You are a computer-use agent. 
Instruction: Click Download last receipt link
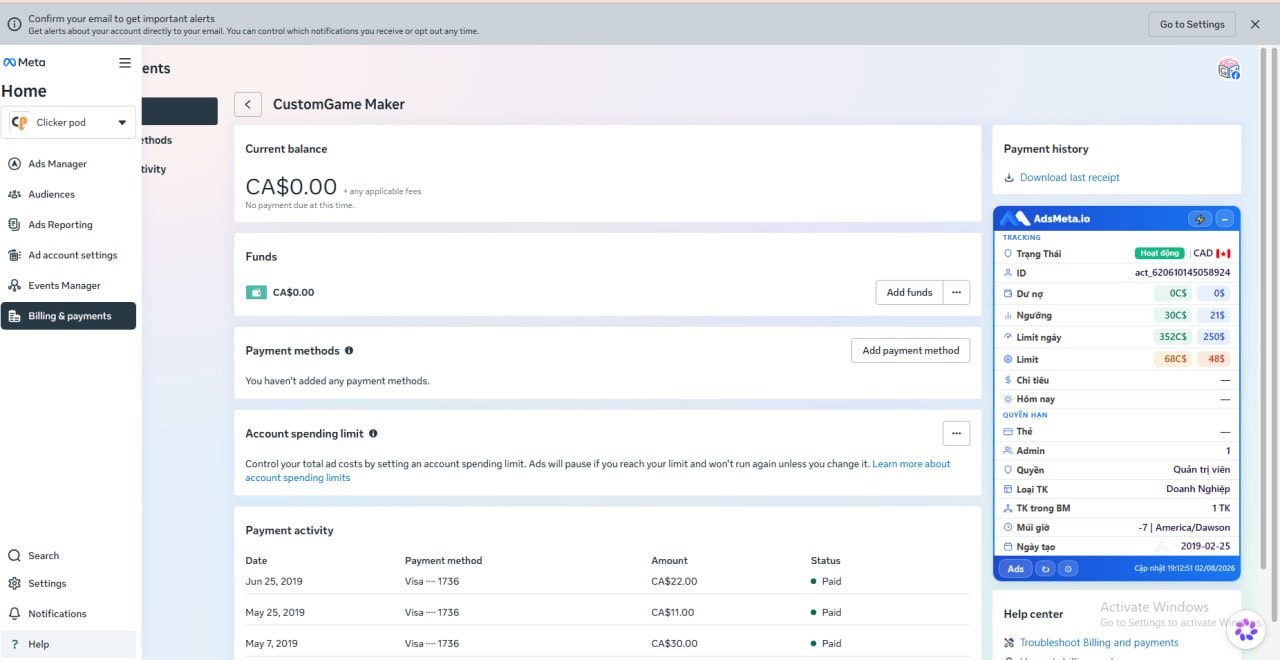(x=1069, y=178)
